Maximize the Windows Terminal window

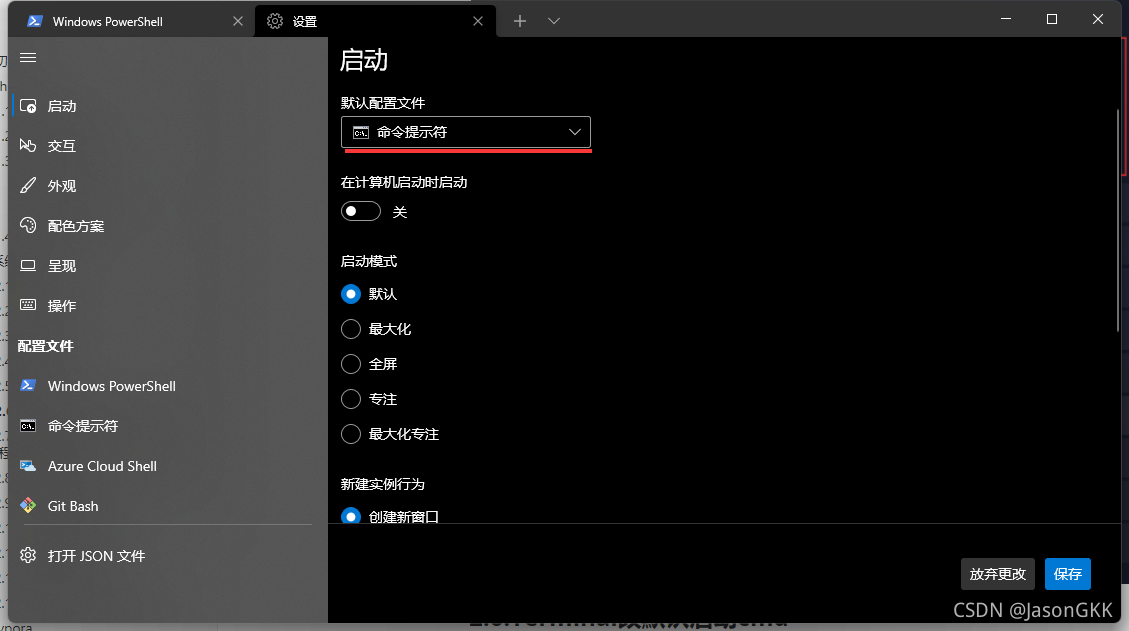point(1052,19)
